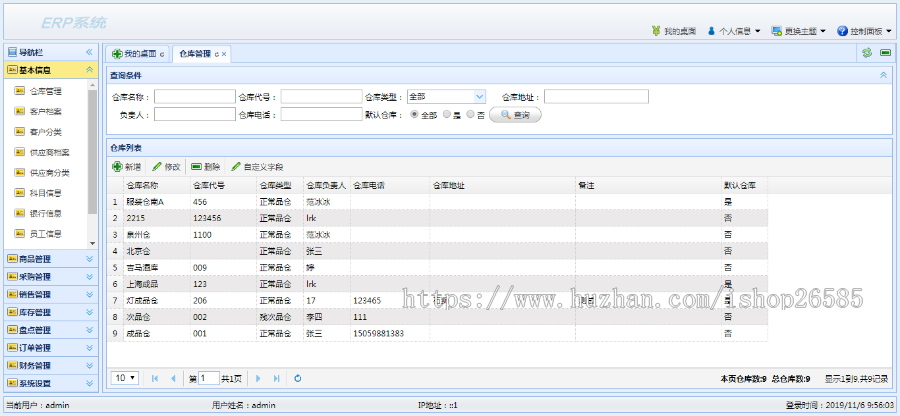
Task: Select 否 radio for 默认仓库
Action: [471, 115]
